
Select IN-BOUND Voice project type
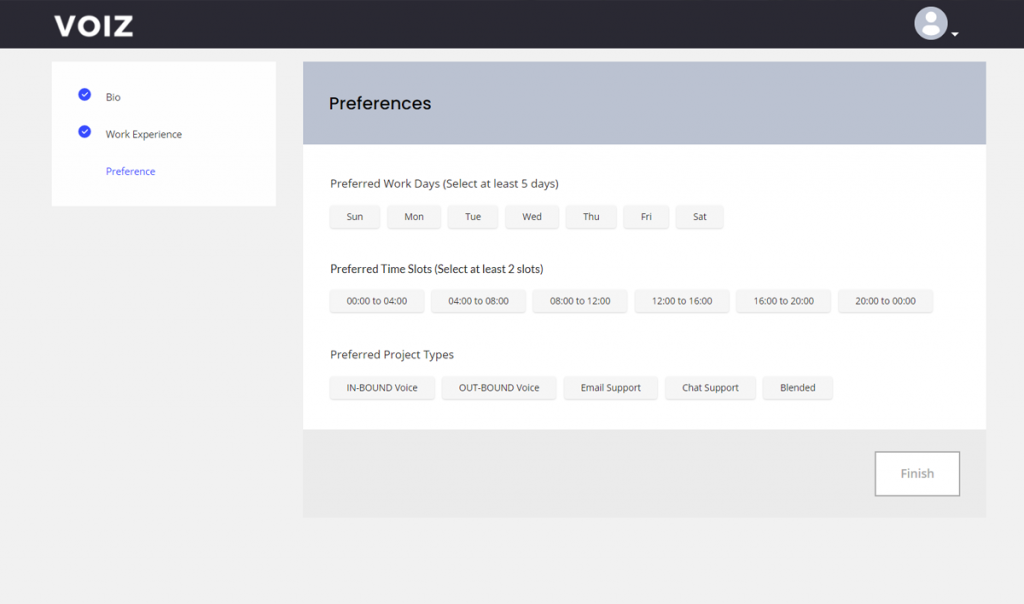tap(382, 388)
